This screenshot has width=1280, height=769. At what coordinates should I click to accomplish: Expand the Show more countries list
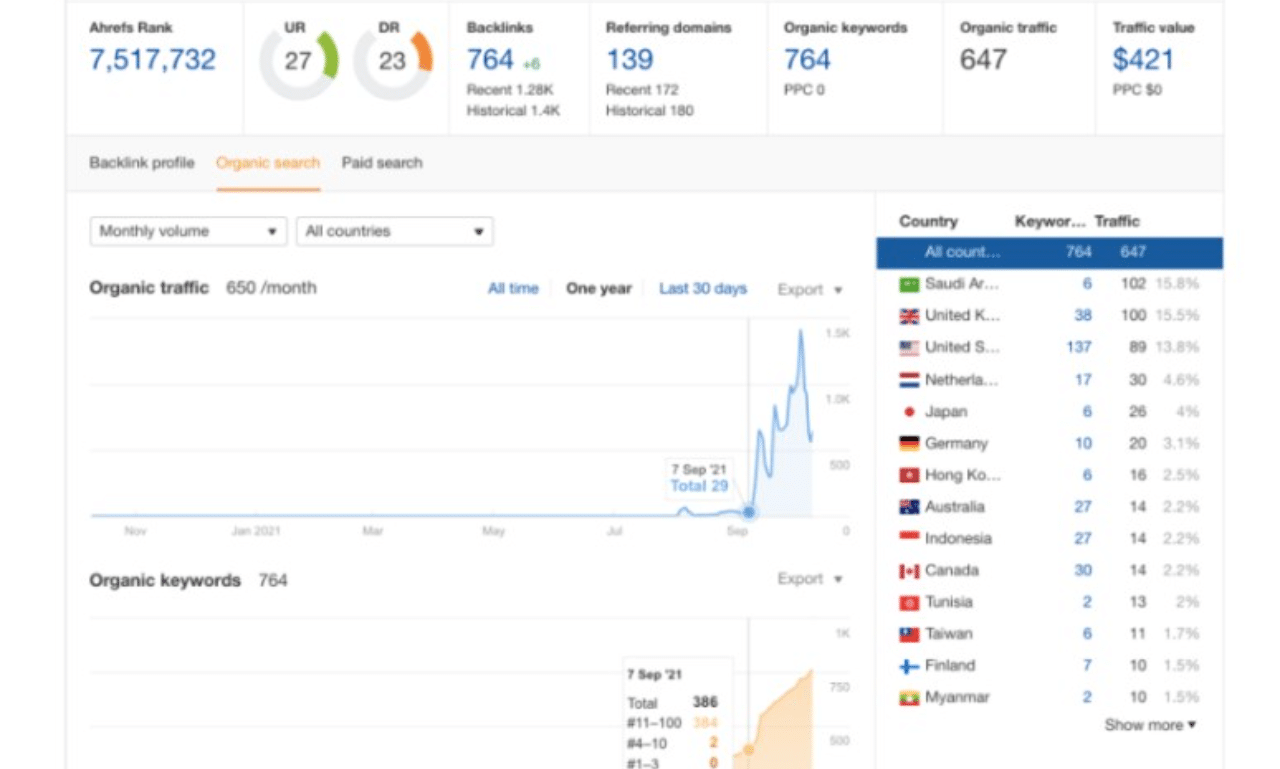[1150, 725]
